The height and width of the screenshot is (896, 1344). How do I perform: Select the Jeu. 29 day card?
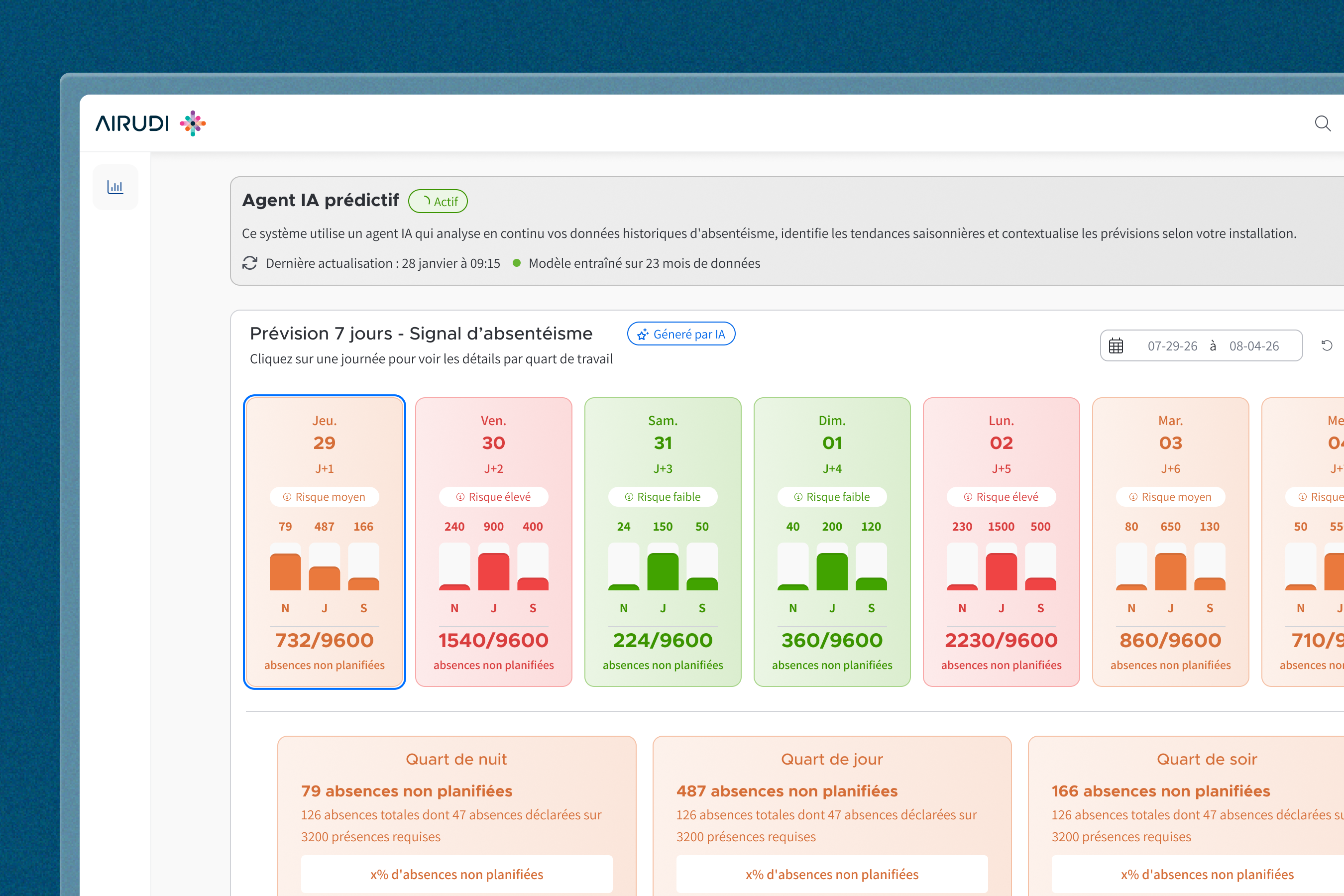point(325,542)
